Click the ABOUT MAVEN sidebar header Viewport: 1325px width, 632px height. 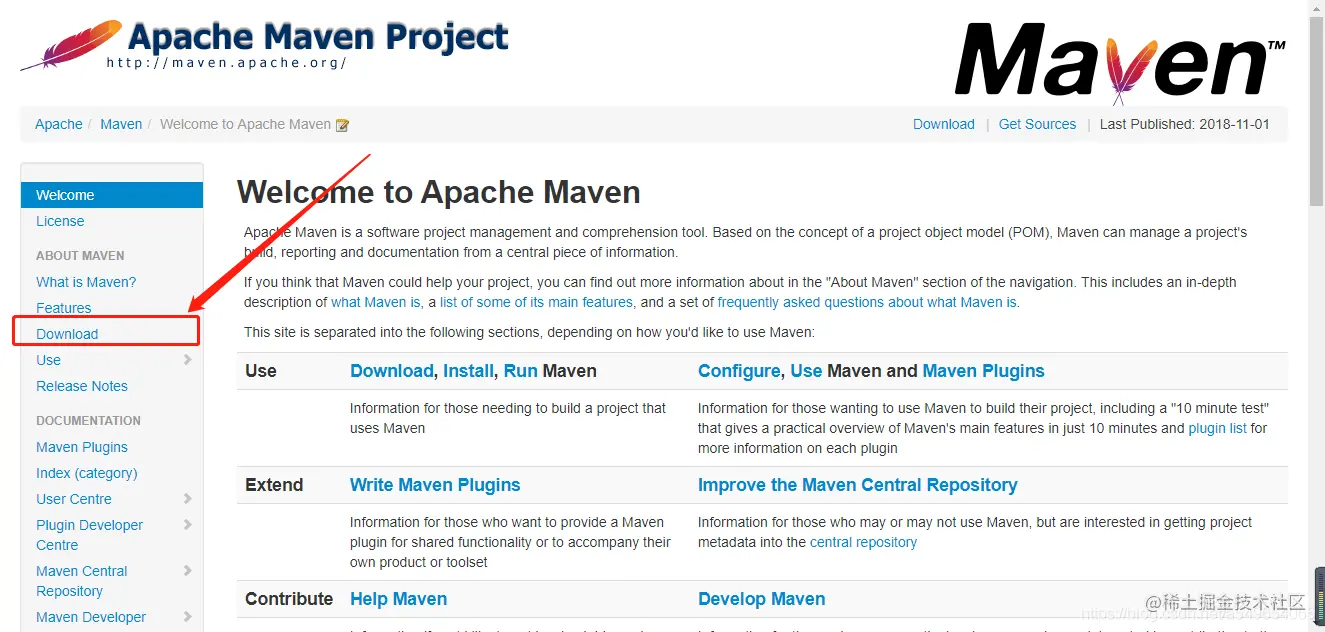click(80, 255)
